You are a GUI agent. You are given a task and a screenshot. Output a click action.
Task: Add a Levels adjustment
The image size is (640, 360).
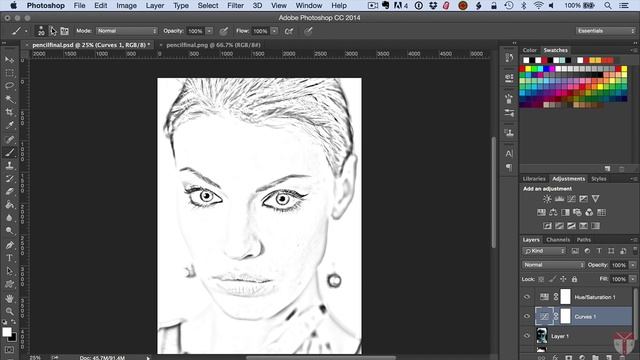(x=559, y=199)
